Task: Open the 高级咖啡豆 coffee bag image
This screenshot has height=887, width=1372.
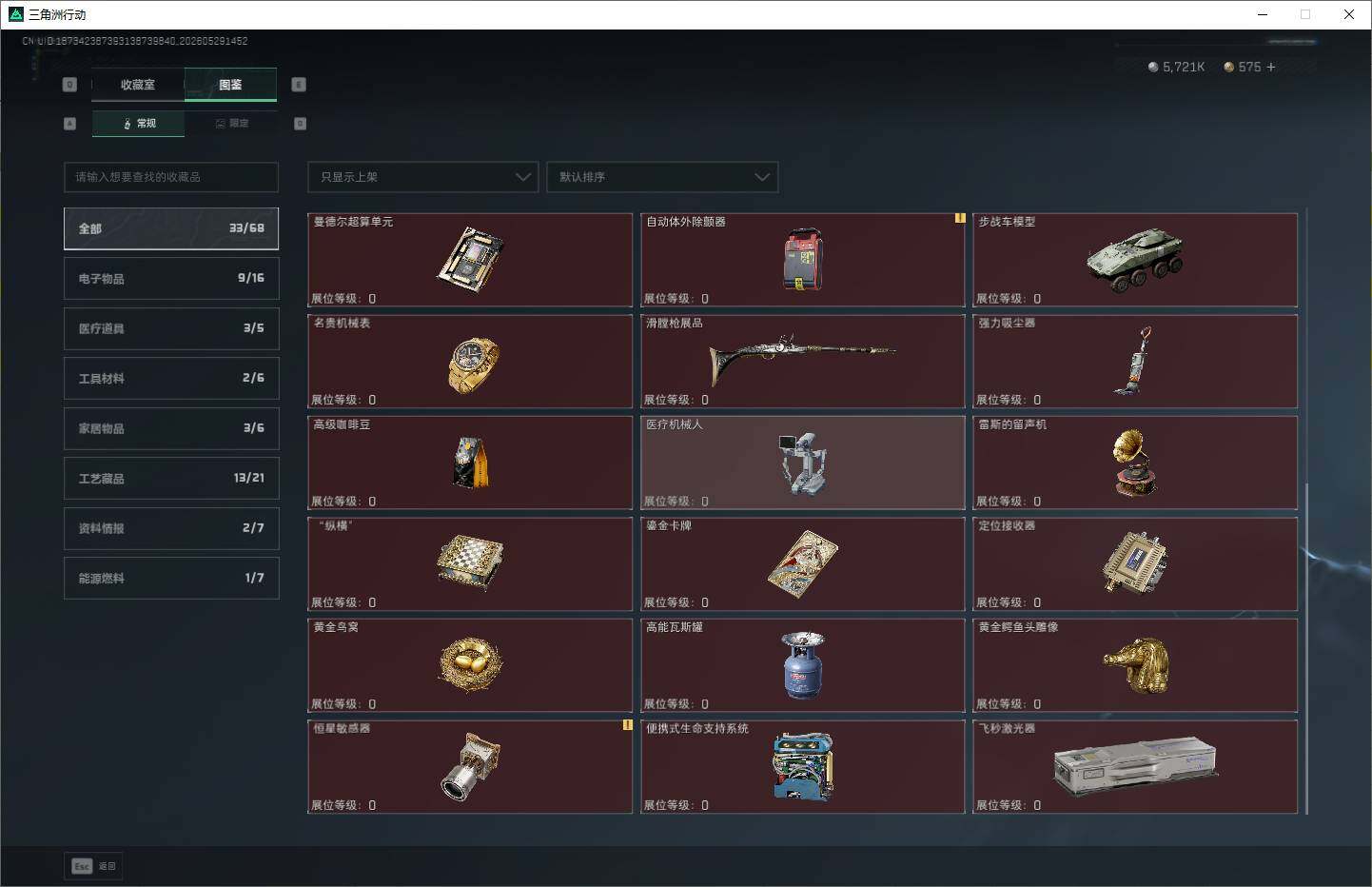Action: (x=471, y=463)
